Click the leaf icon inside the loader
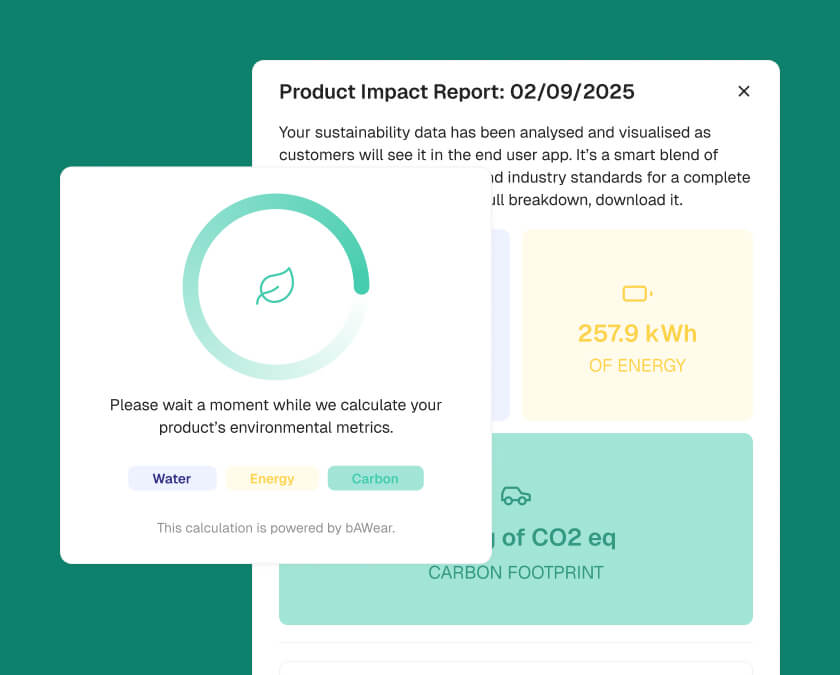The width and height of the screenshot is (840, 675). [275, 286]
